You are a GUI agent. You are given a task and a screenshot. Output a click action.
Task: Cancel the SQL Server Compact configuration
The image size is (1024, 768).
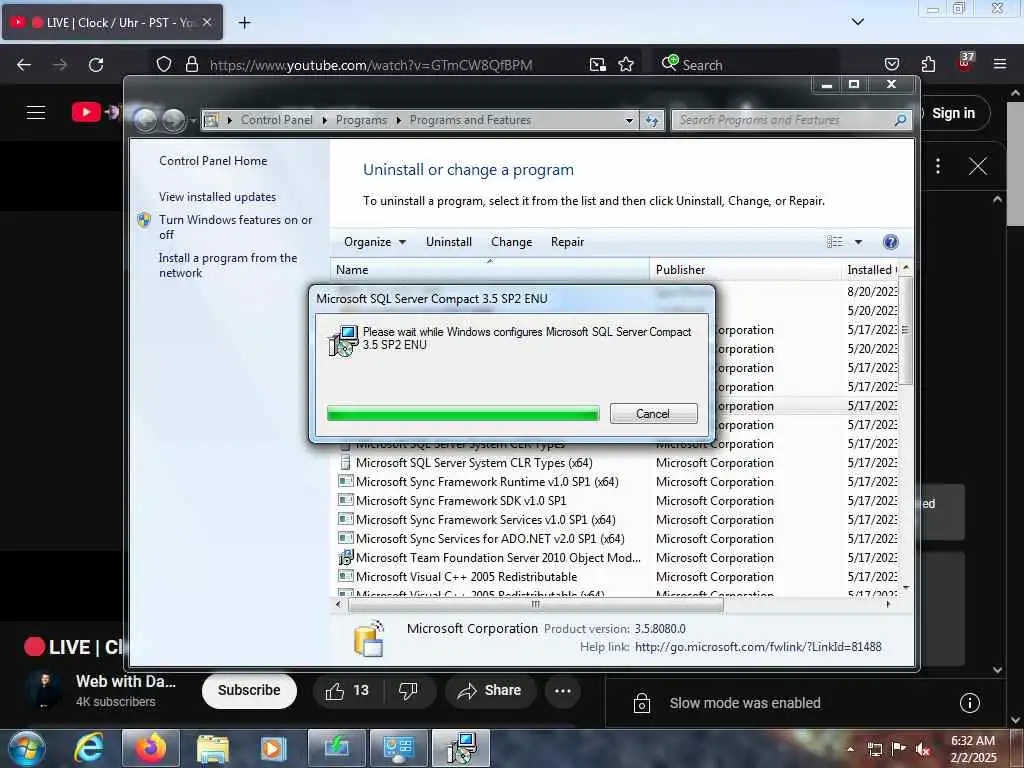click(x=653, y=413)
